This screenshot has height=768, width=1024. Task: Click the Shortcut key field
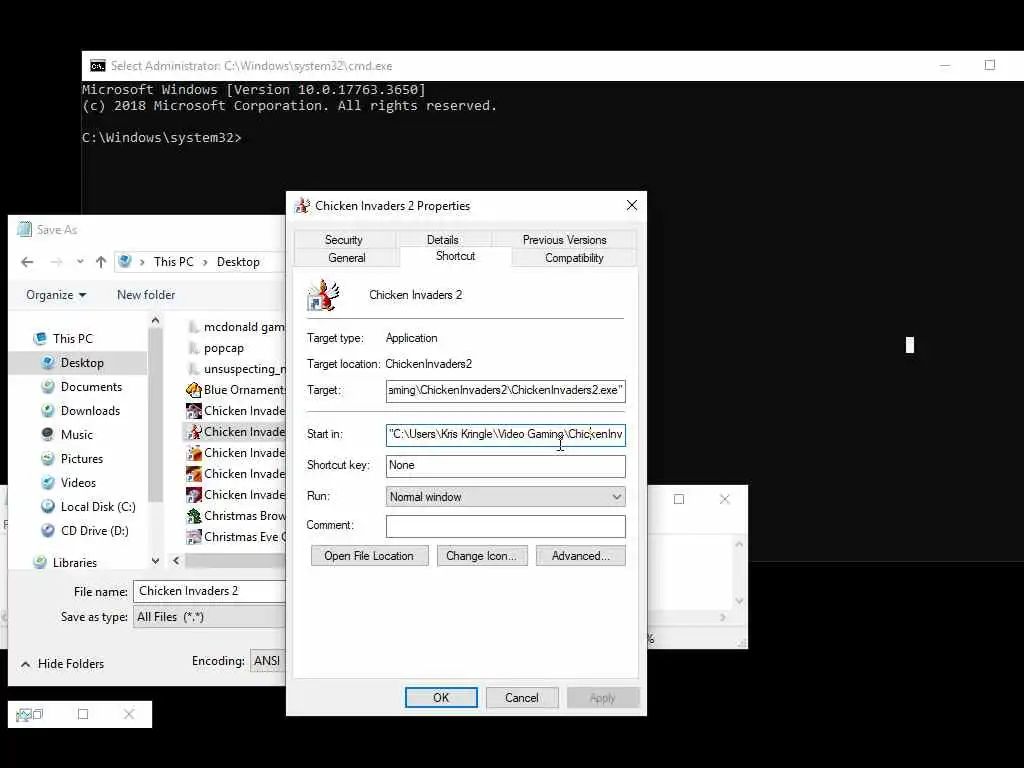[x=505, y=466]
